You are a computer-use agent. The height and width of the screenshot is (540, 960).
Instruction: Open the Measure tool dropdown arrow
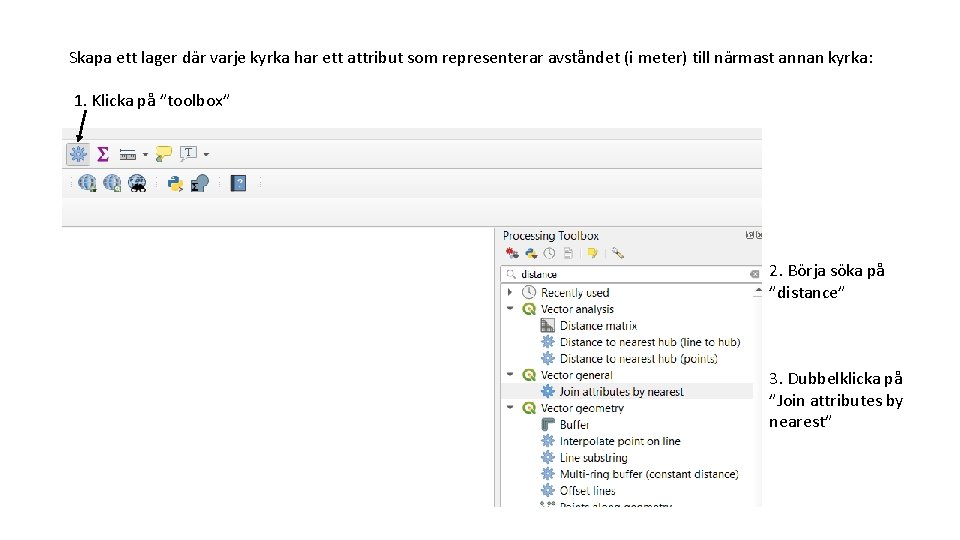(146, 154)
